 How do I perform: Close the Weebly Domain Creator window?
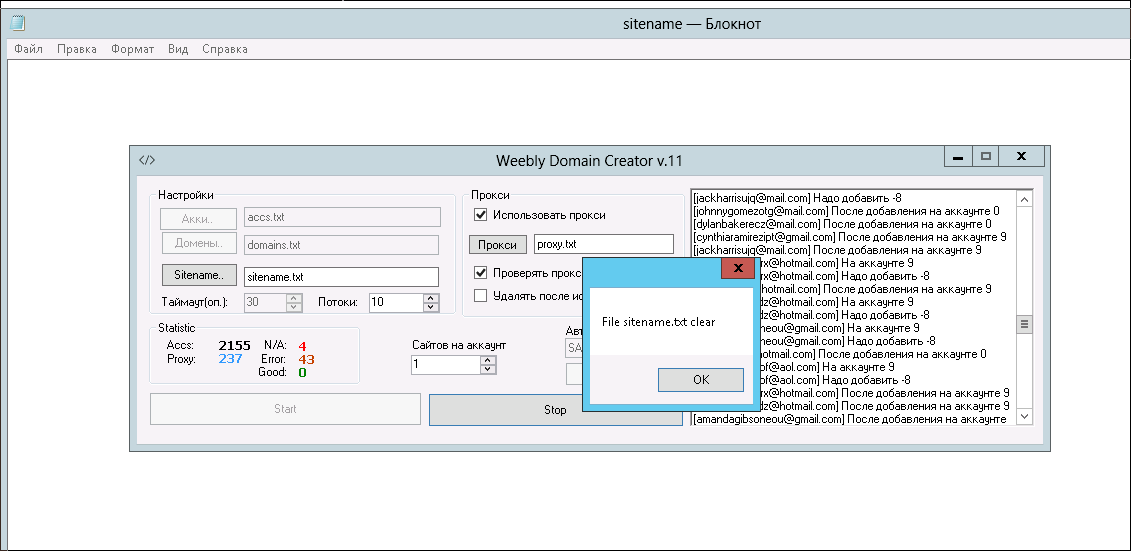pyautogui.click(x=1021, y=157)
